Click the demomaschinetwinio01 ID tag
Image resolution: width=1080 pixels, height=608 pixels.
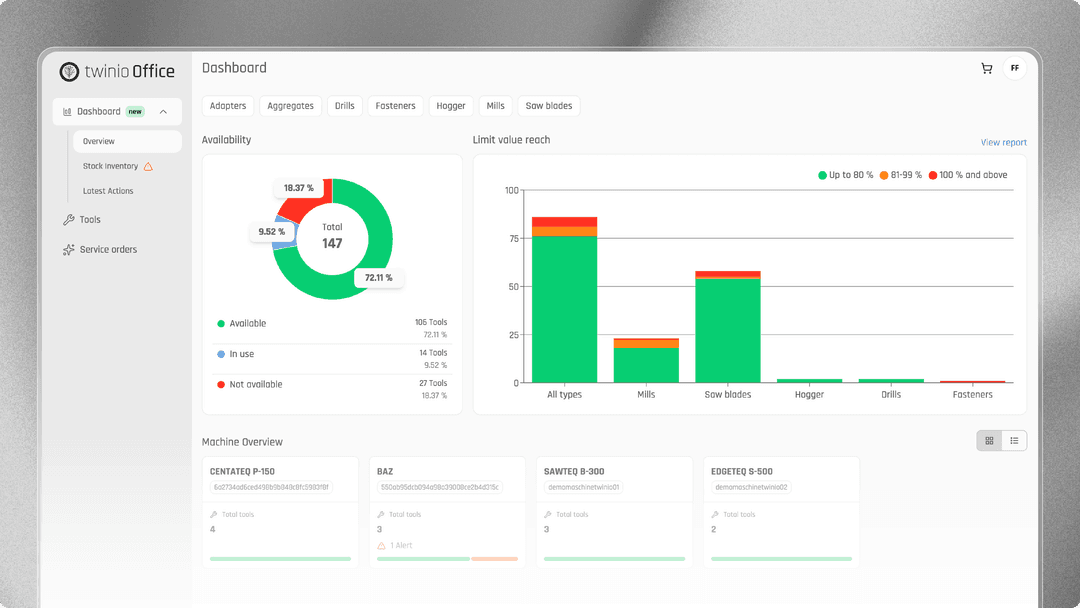coord(583,488)
